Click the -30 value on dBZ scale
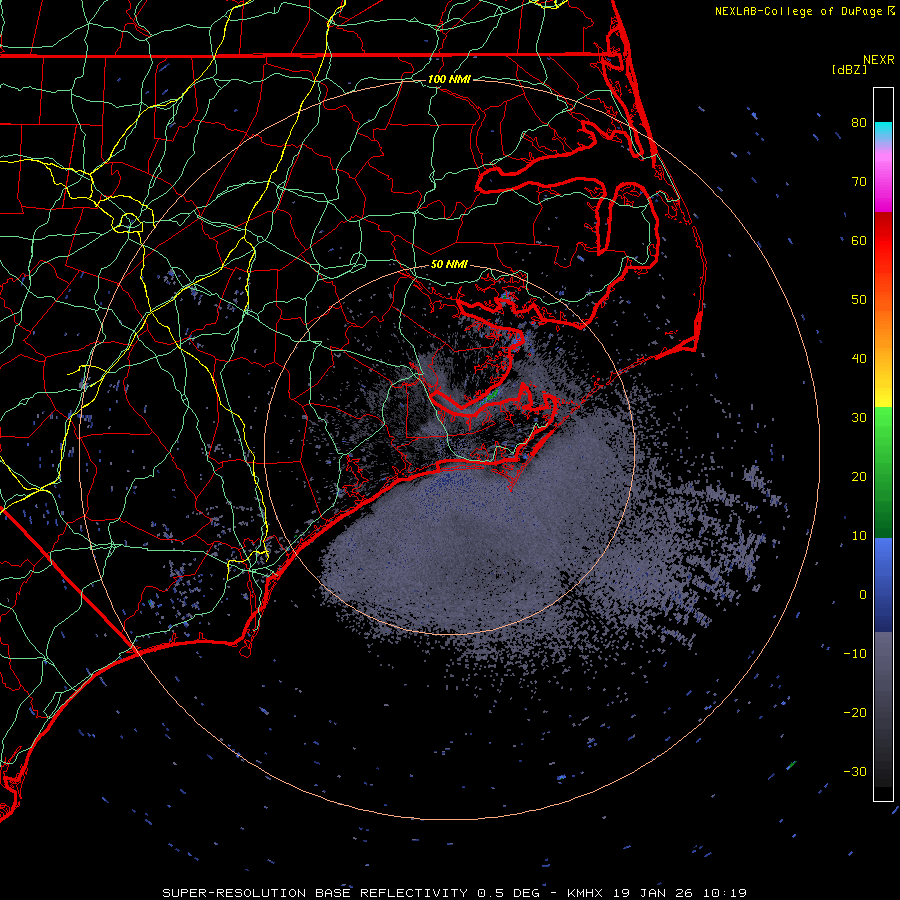This screenshot has height=900, width=900. pos(855,771)
